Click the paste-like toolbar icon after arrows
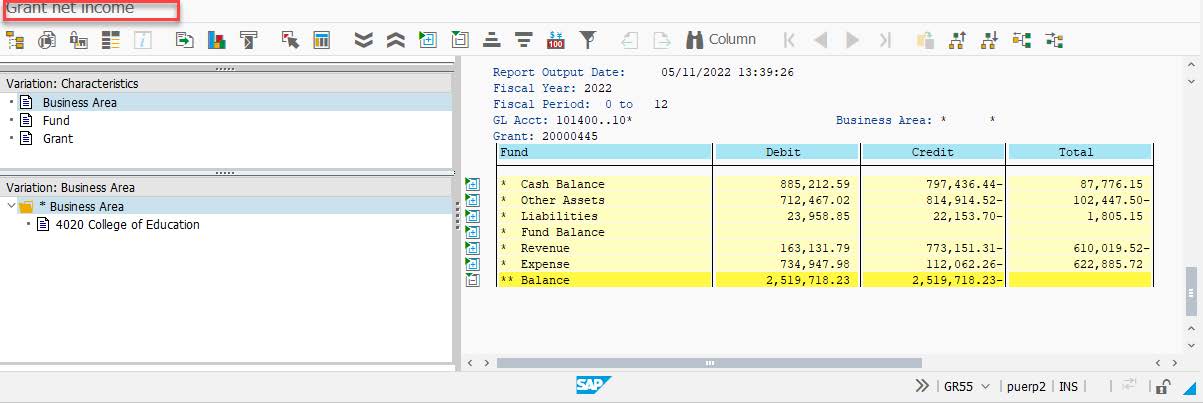Image resolution: width=1203 pixels, height=403 pixels. (926, 40)
